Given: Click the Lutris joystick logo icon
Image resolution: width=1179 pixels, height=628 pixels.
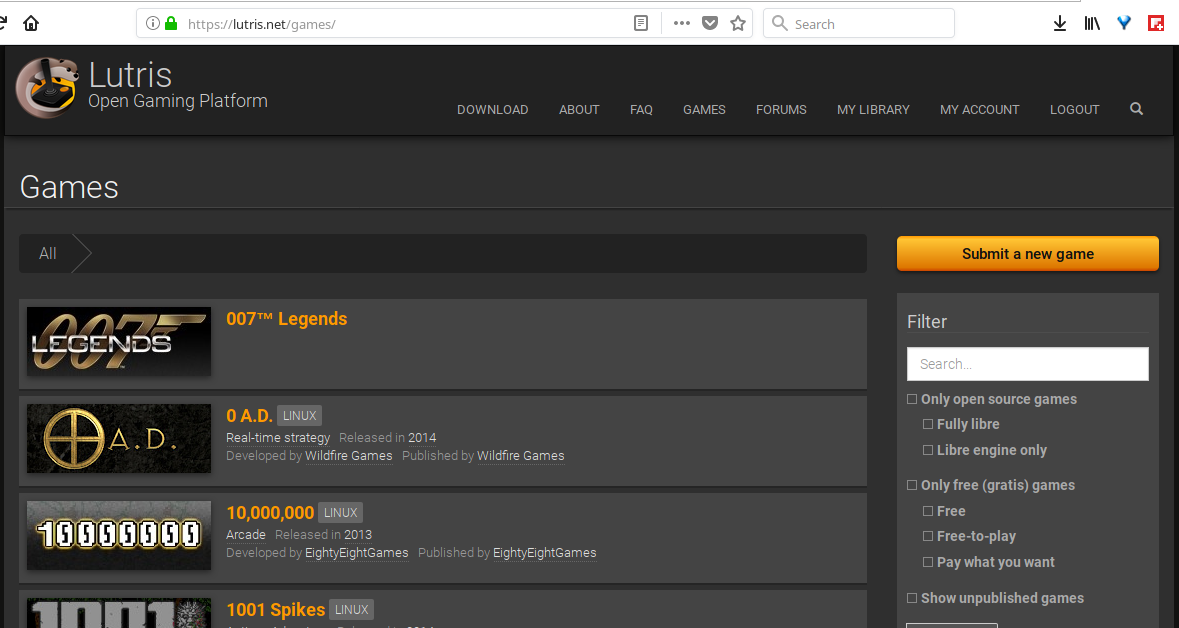Looking at the screenshot, I should tap(46, 88).
